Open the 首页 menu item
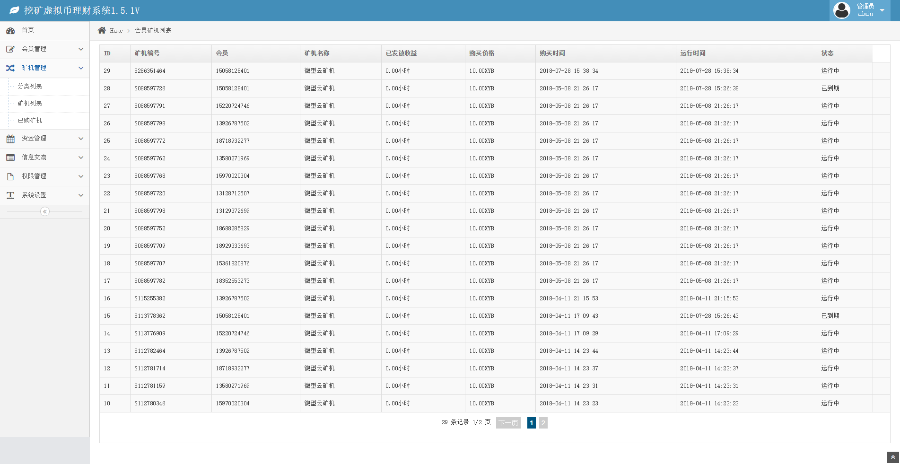The height and width of the screenshot is (464, 900). [45, 30]
